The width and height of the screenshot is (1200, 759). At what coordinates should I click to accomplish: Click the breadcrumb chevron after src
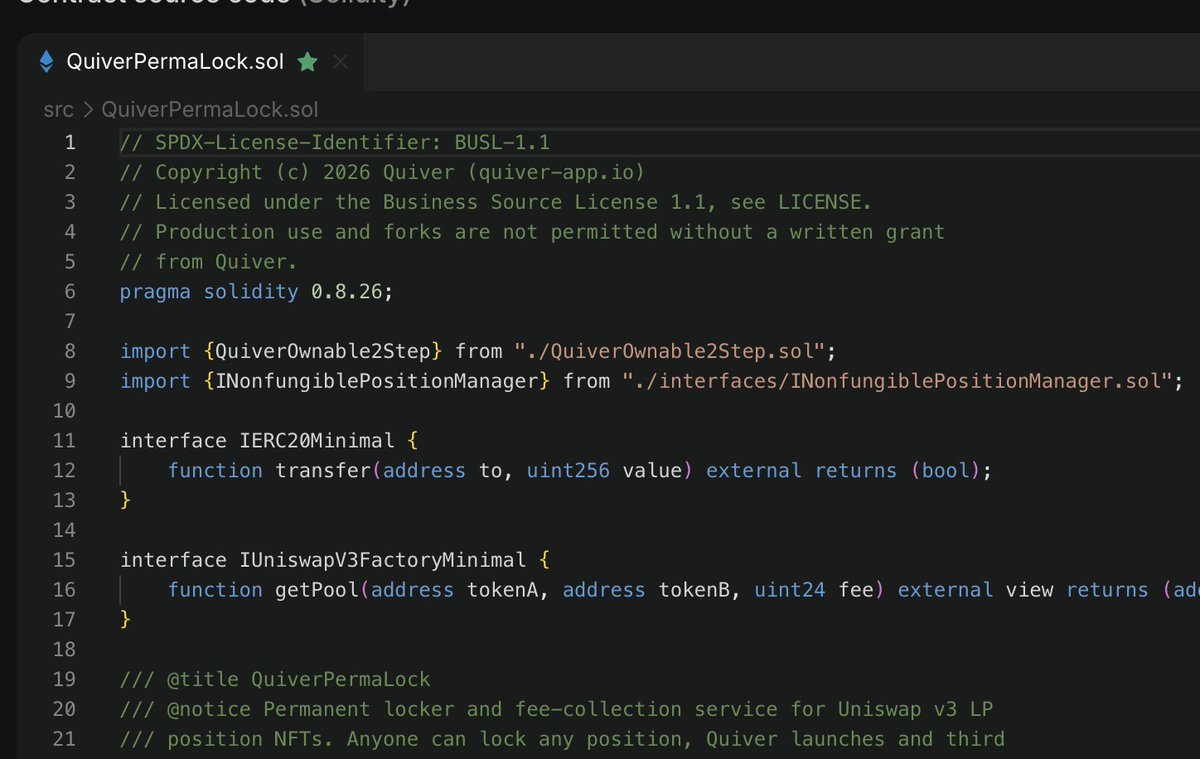pyautogui.click(x=88, y=110)
